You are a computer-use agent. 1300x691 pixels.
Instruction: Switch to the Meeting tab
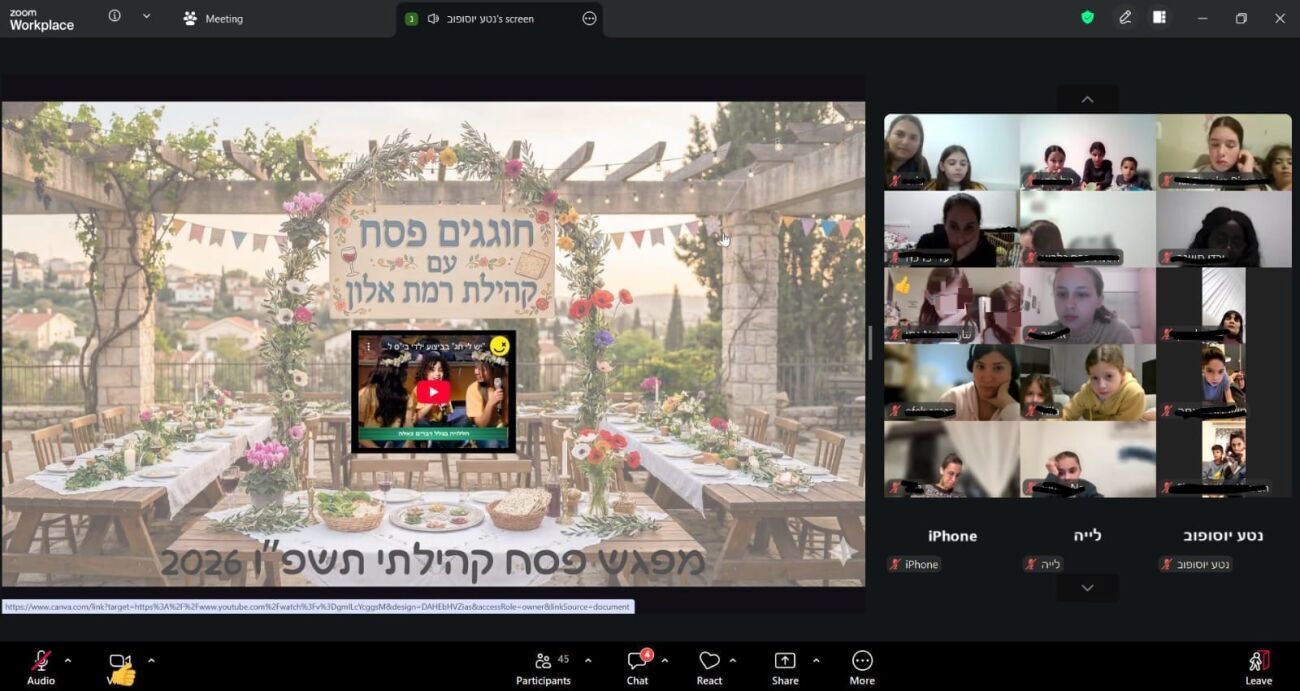coord(213,18)
